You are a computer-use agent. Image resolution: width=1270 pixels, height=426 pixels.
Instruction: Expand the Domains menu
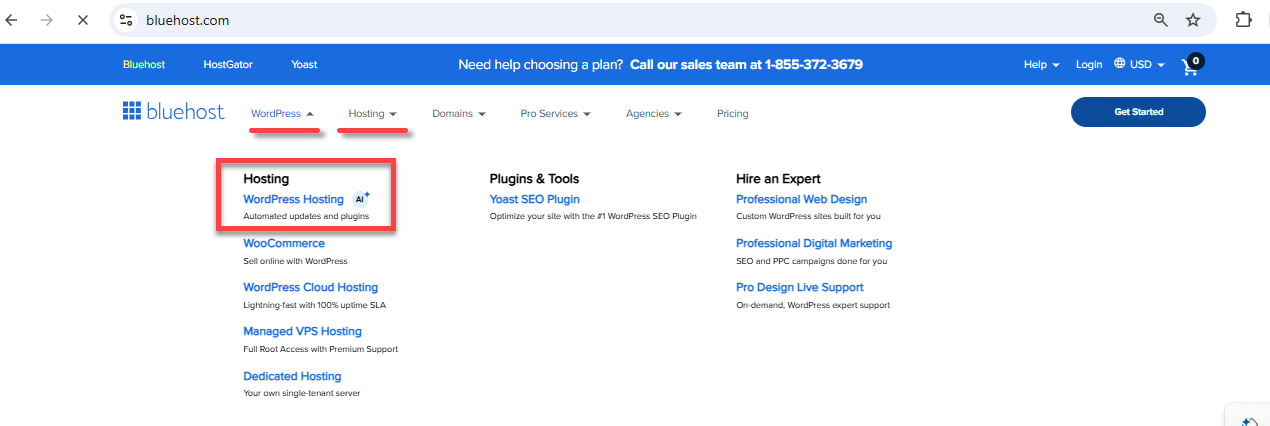[x=458, y=114]
